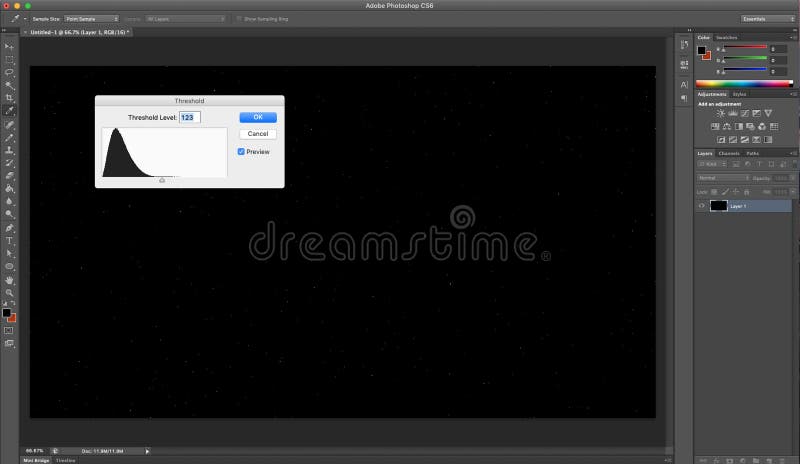
Task: Select the Paint Bucket tool
Action: [x=9, y=189]
